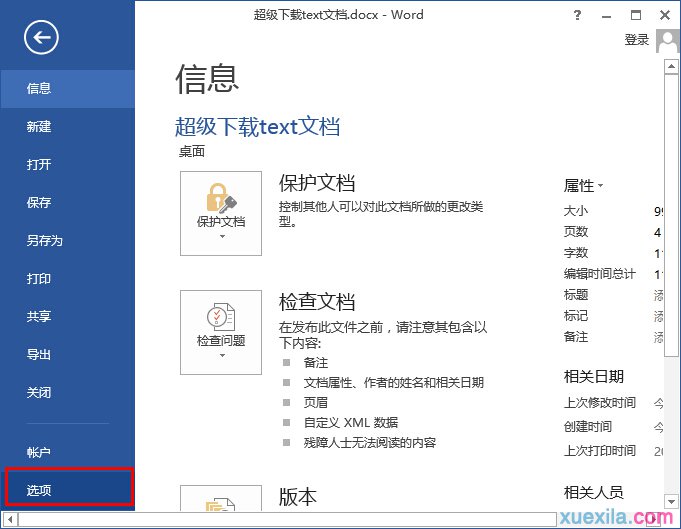Click the scroll down arrow
Screen dimensions: 681x529
point(671,502)
